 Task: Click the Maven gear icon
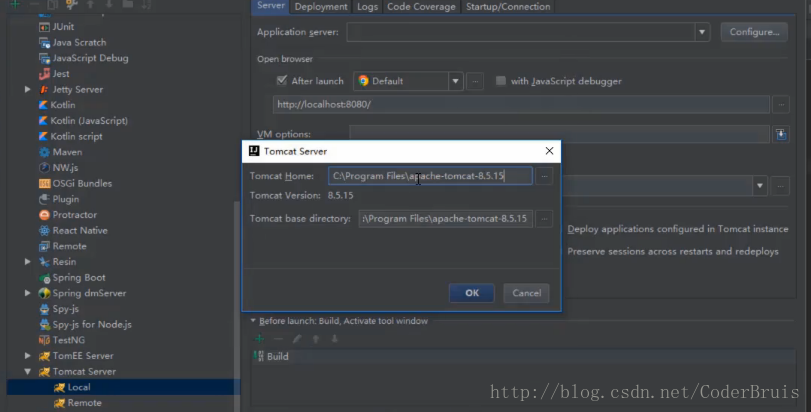[x=44, y=152]
